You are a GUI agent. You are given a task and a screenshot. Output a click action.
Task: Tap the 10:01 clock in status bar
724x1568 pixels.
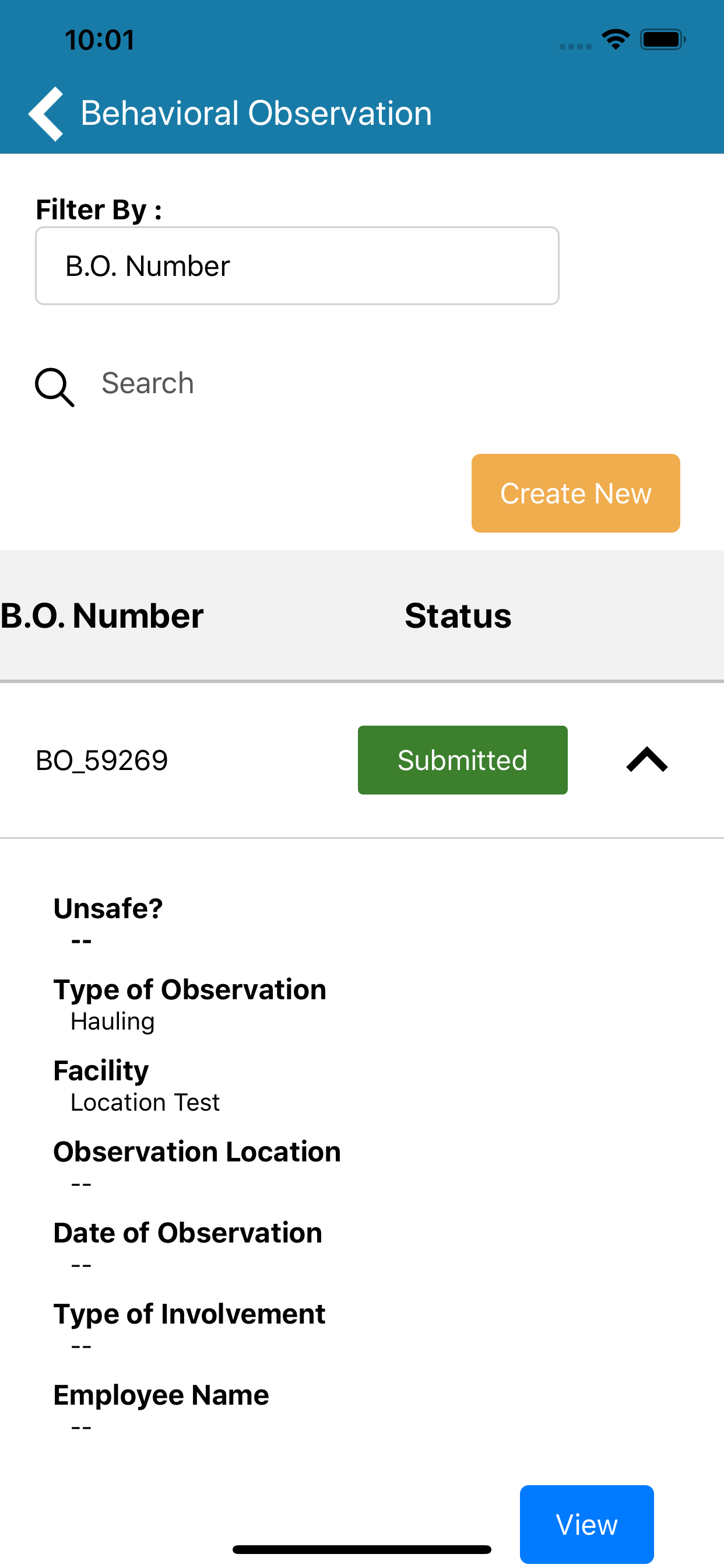pyautogui.click(x=100, y=40)
